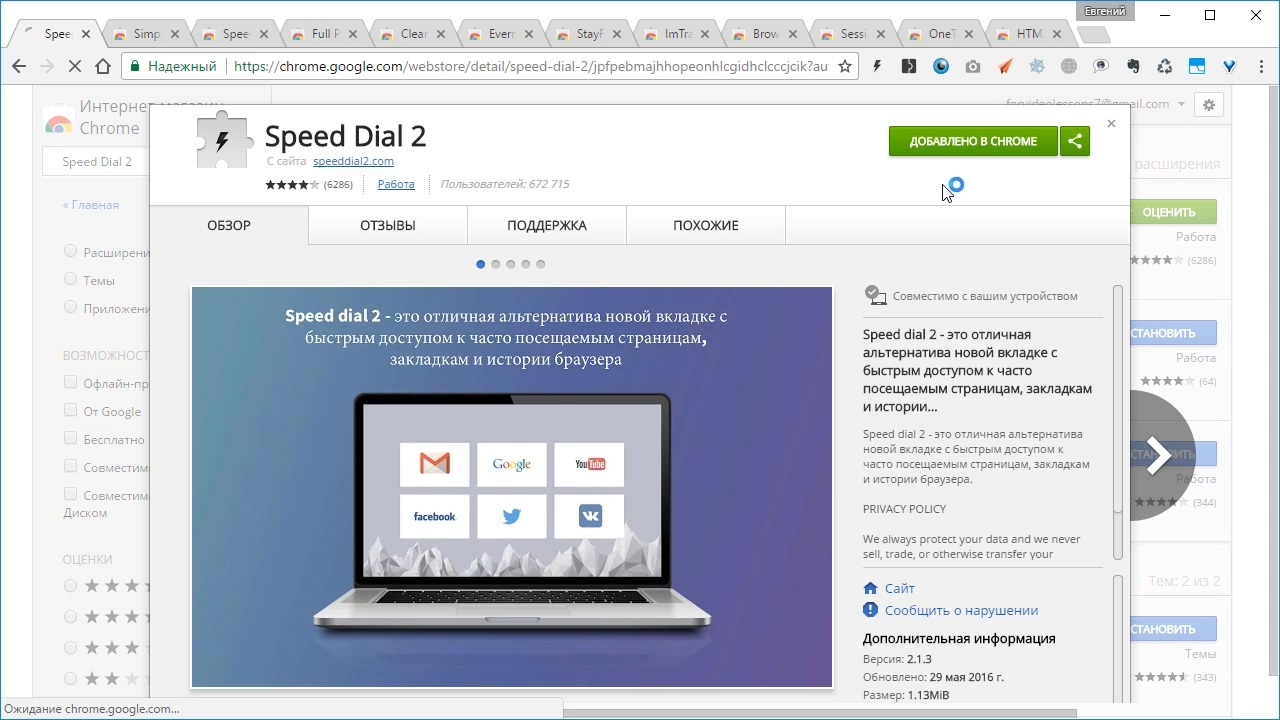Click the gray globe extension icon
This screenshot has height=720, width=1280.
coord(1069,67)
